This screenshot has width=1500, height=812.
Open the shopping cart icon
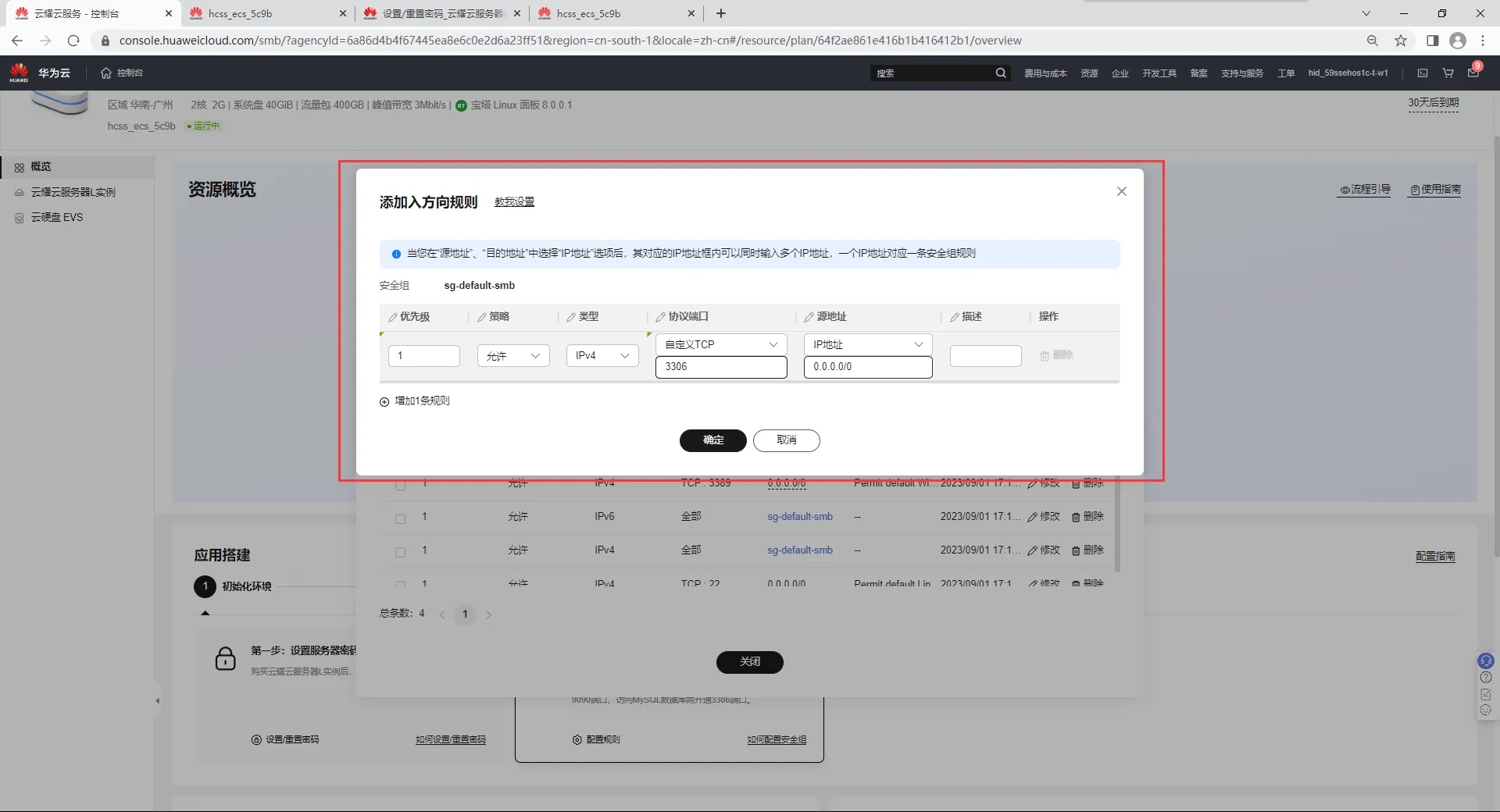[x=1448, y=73]
